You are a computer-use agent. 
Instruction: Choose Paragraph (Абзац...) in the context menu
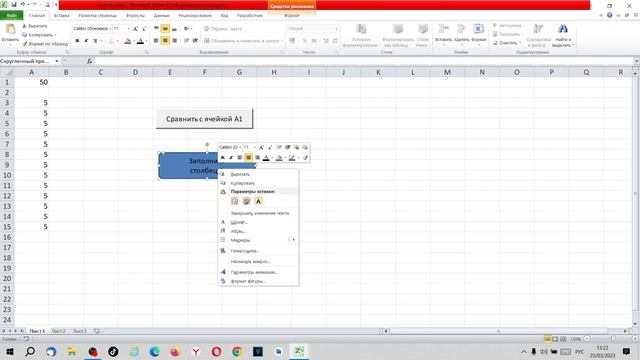pos(258,231)
